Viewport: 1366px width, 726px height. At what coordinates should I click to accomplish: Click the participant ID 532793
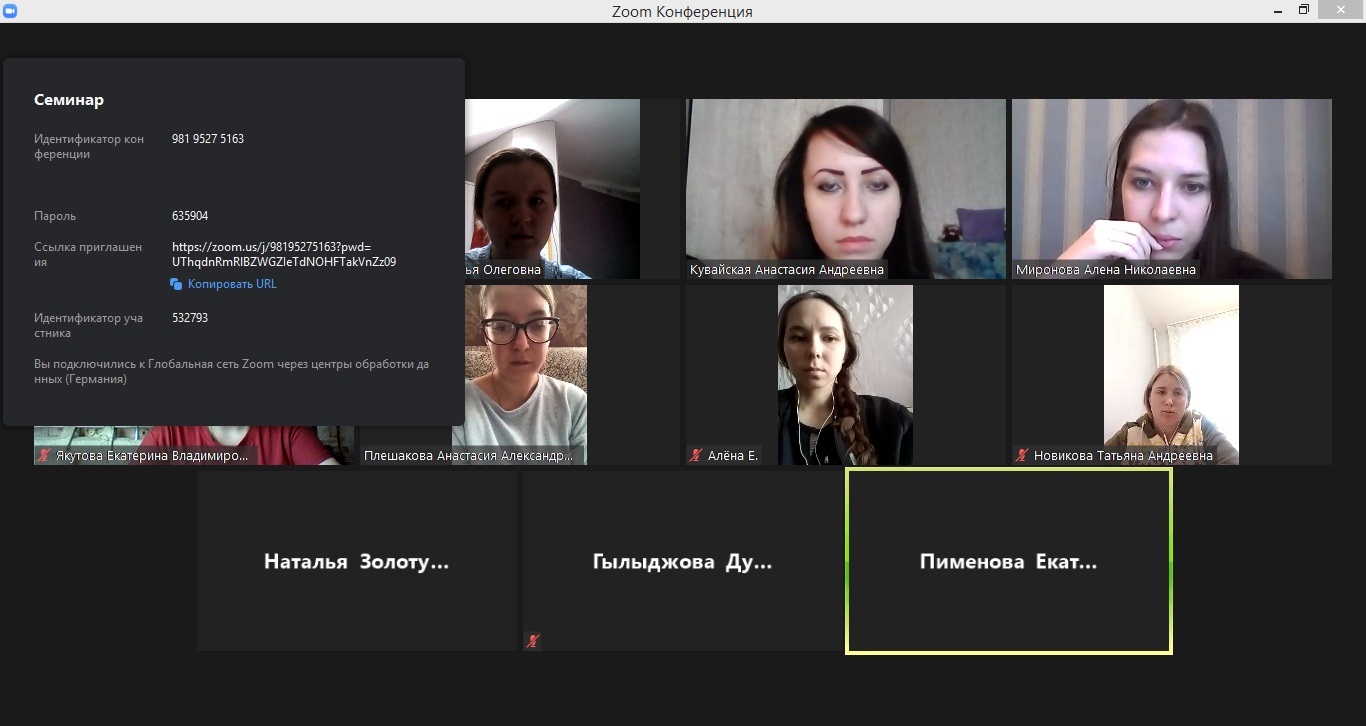click(190, 318)
